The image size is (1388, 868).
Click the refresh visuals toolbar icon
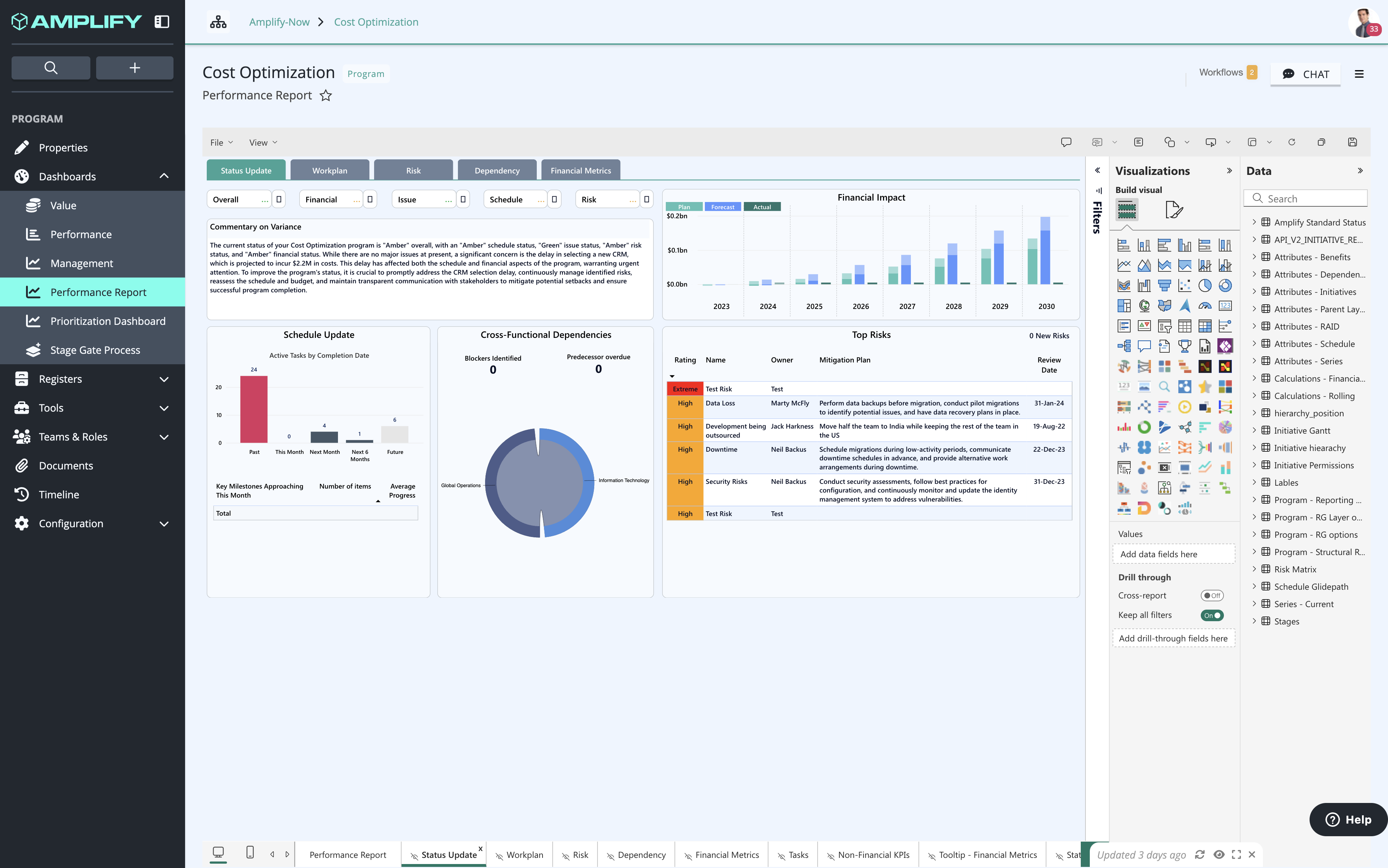[x=1291, y=142]
